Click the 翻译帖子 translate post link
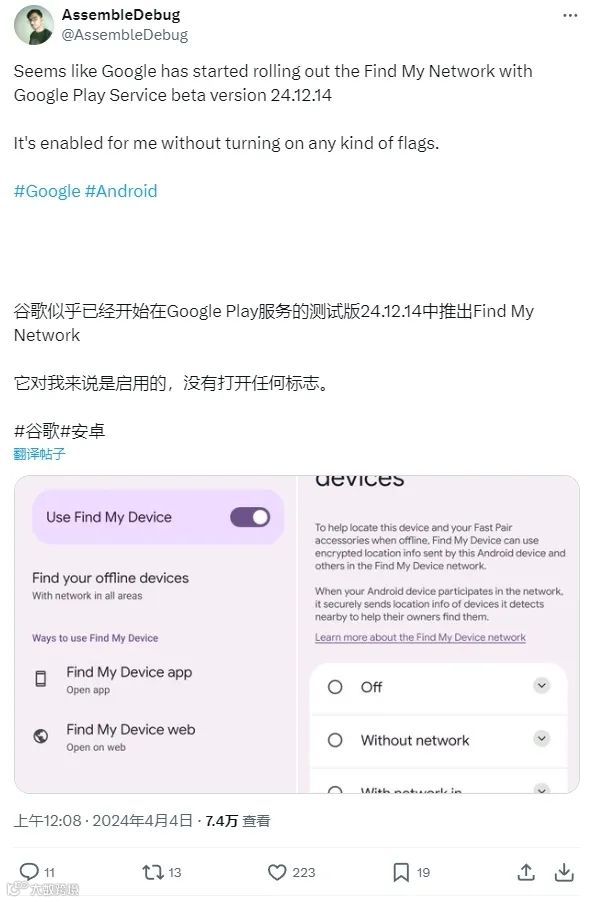The image size is (594, 902). click(39, 454)
